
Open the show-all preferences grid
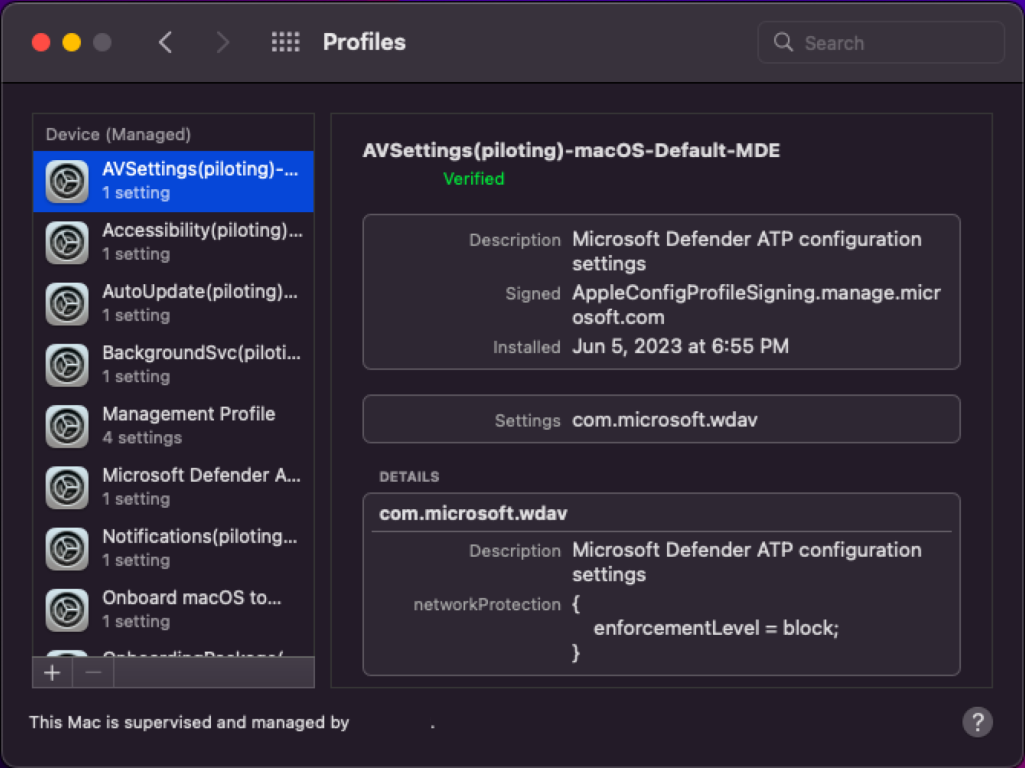pyautogui.click(x=286, y=42)
